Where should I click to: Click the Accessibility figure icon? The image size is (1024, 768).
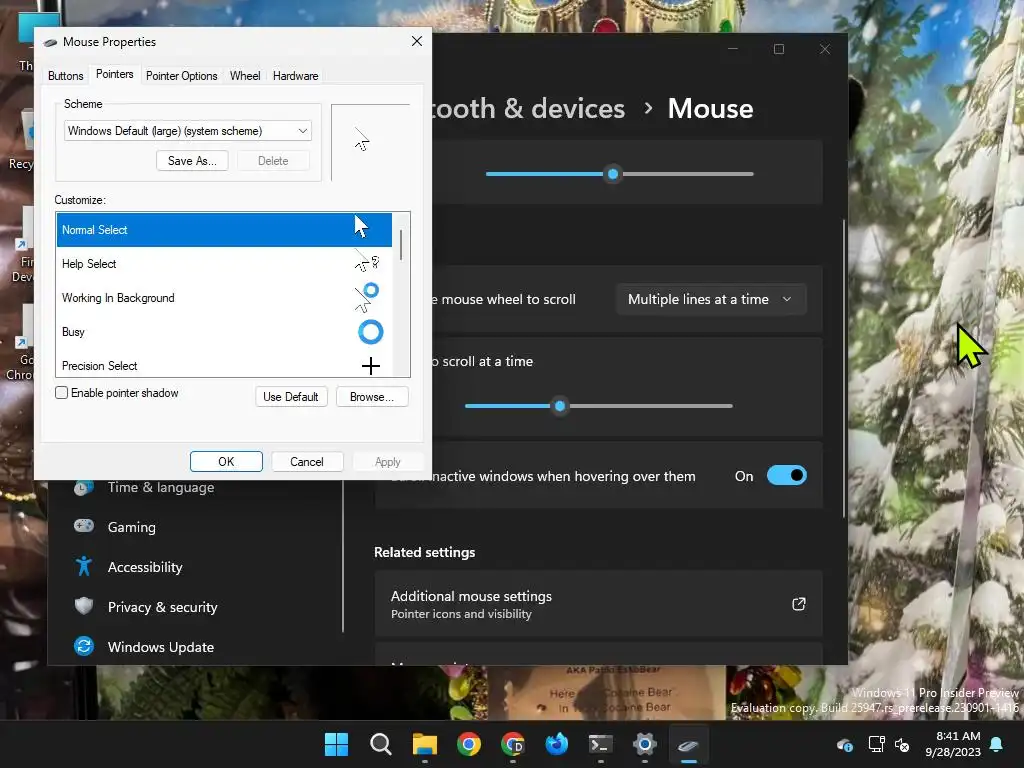pos(84,566)
